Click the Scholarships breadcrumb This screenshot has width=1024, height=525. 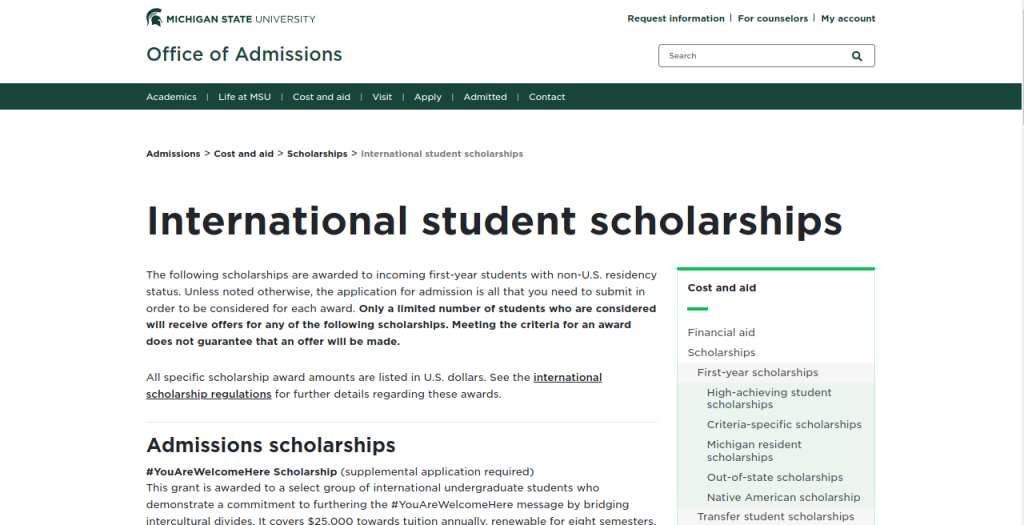pos(317,154)
